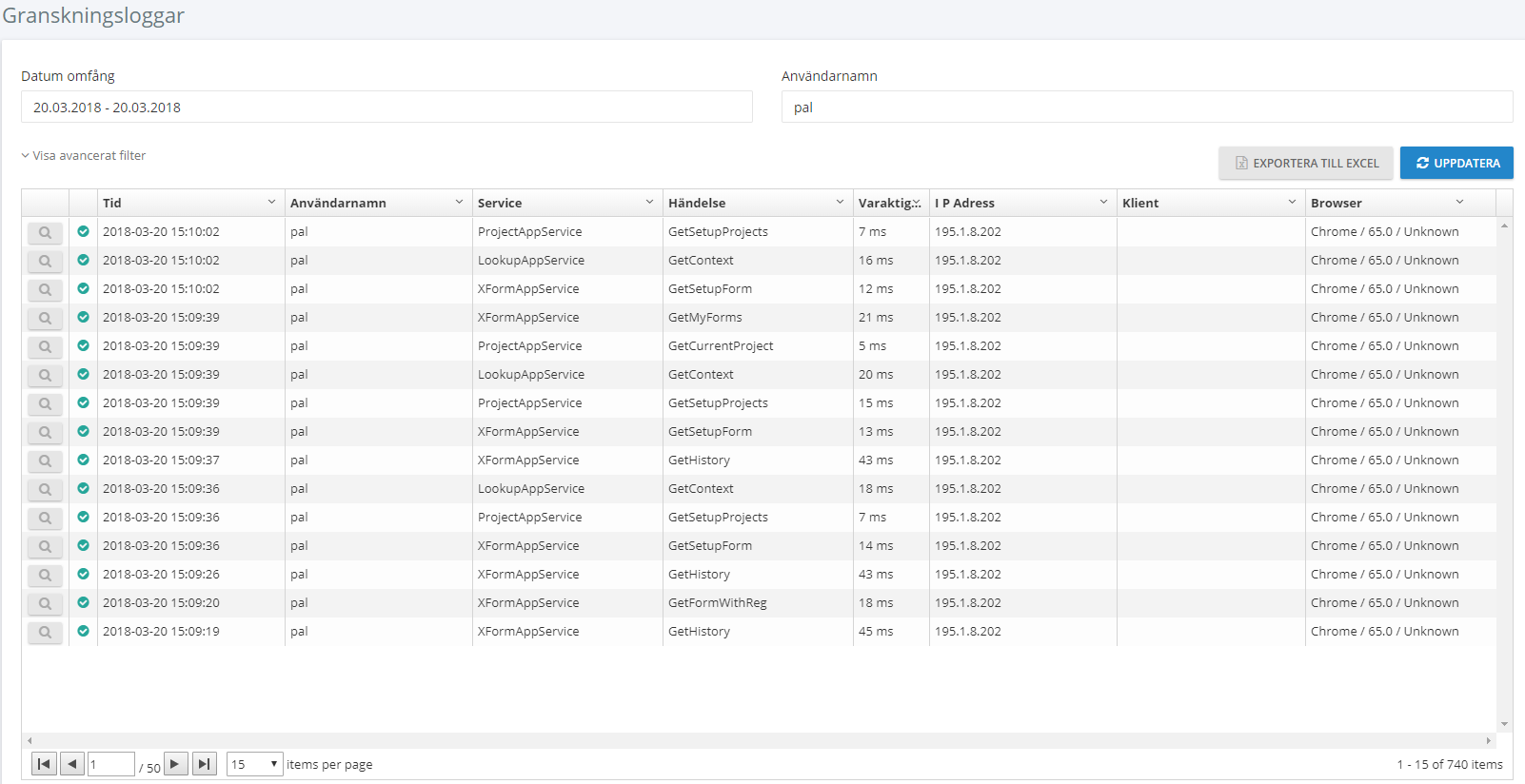Open details for the 15:10:02 GetContext row
This screenshot has height=784, width=1525.
(45, 261)
